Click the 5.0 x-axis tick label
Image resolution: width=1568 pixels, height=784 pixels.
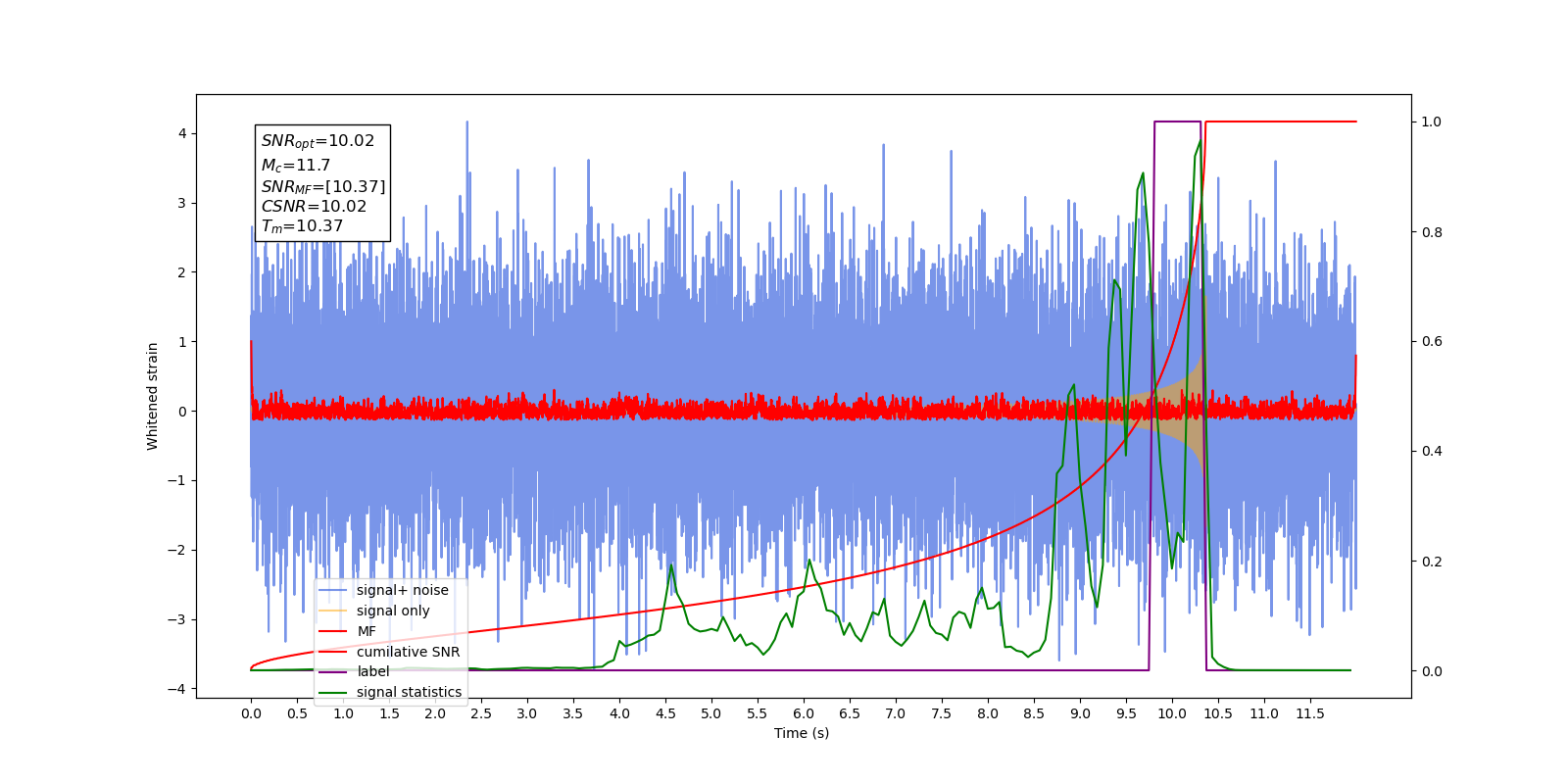click(711, 713)
